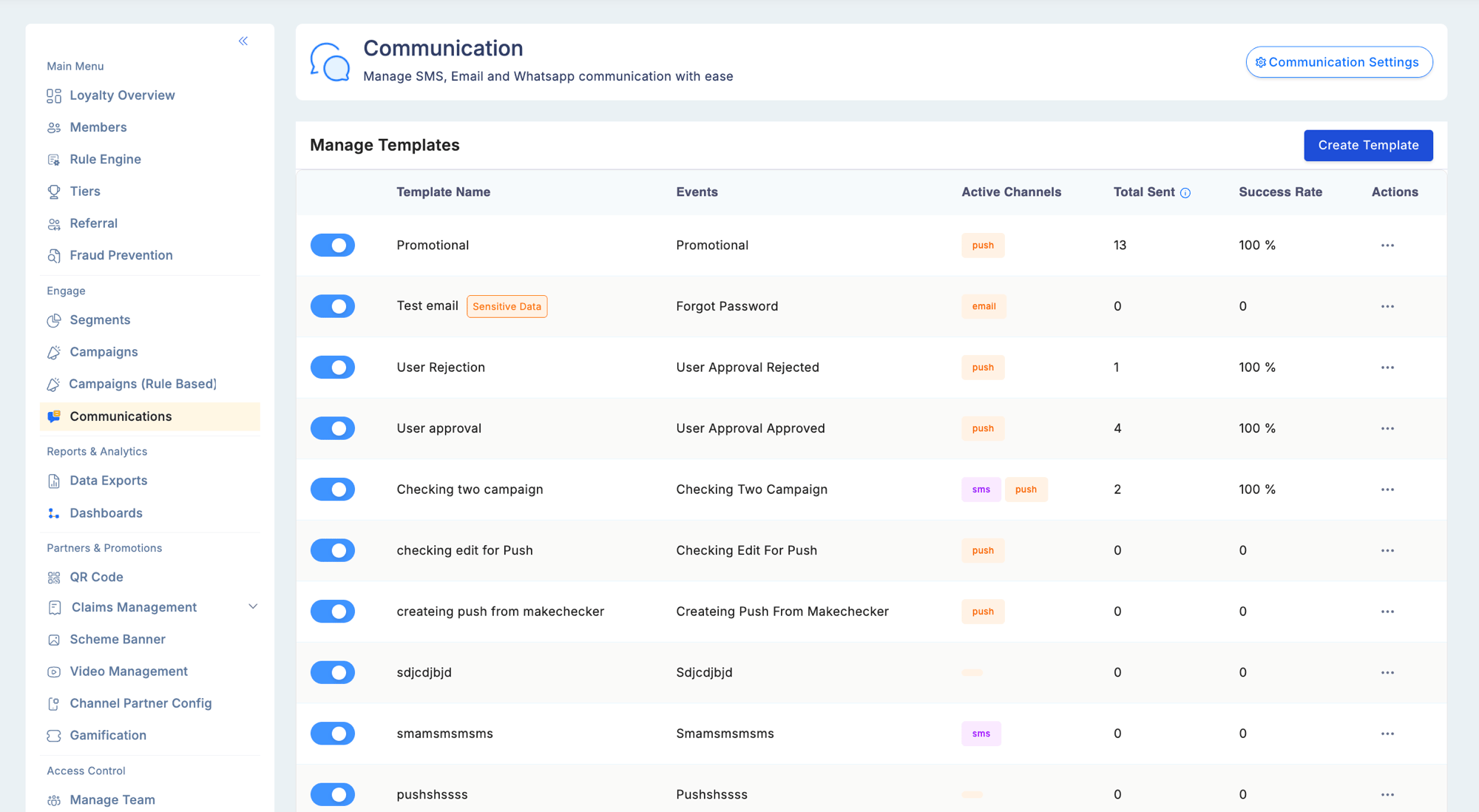Click the Members people icon
This screenshot has height=812, width=1479.
pyautogui.click(x=54, y=127)
